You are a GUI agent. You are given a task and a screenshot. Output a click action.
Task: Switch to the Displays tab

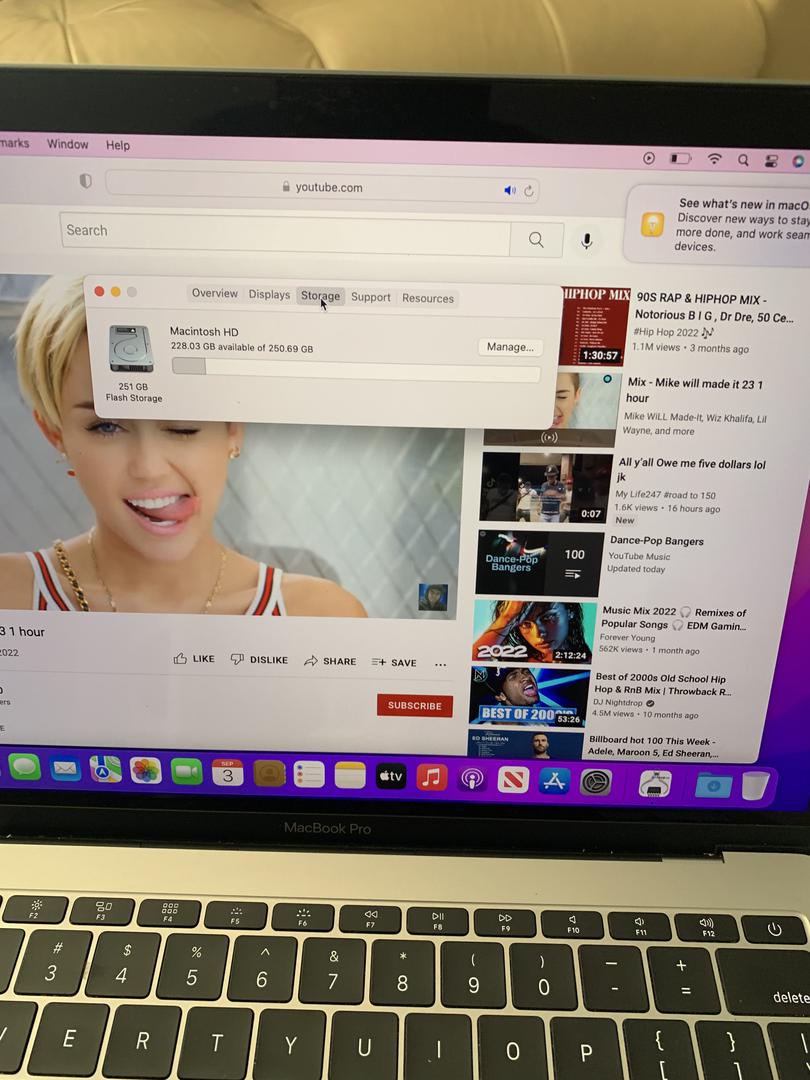coord(269,295)
